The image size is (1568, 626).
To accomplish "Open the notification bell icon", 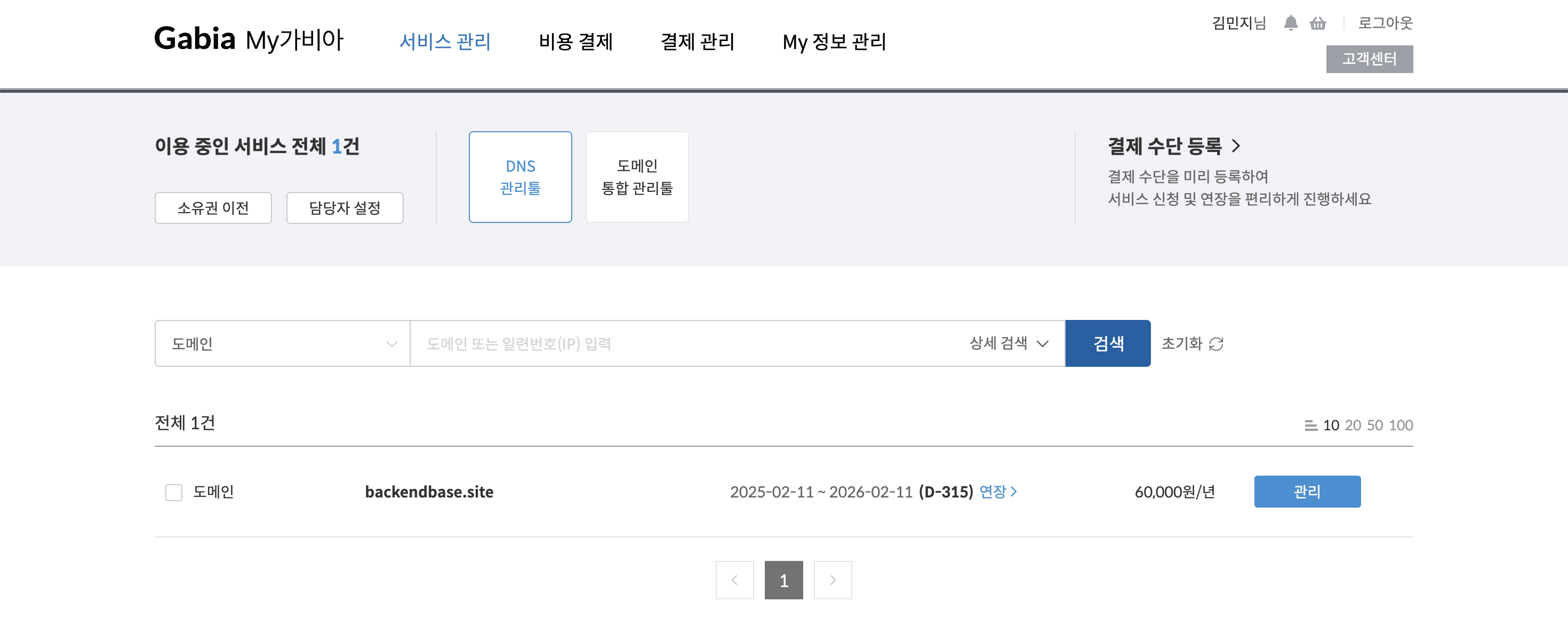I will pyautogui.click(x=1291, y=23).
